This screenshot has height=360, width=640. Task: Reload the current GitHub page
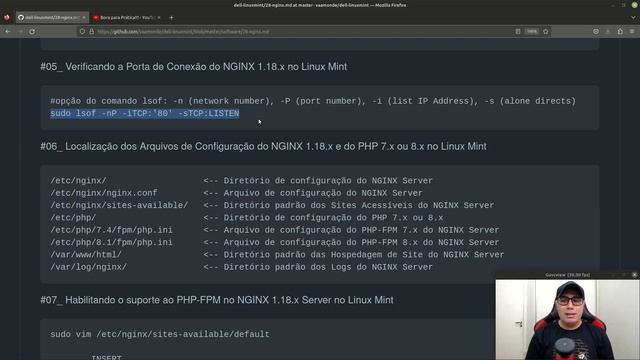click(32, 31)
